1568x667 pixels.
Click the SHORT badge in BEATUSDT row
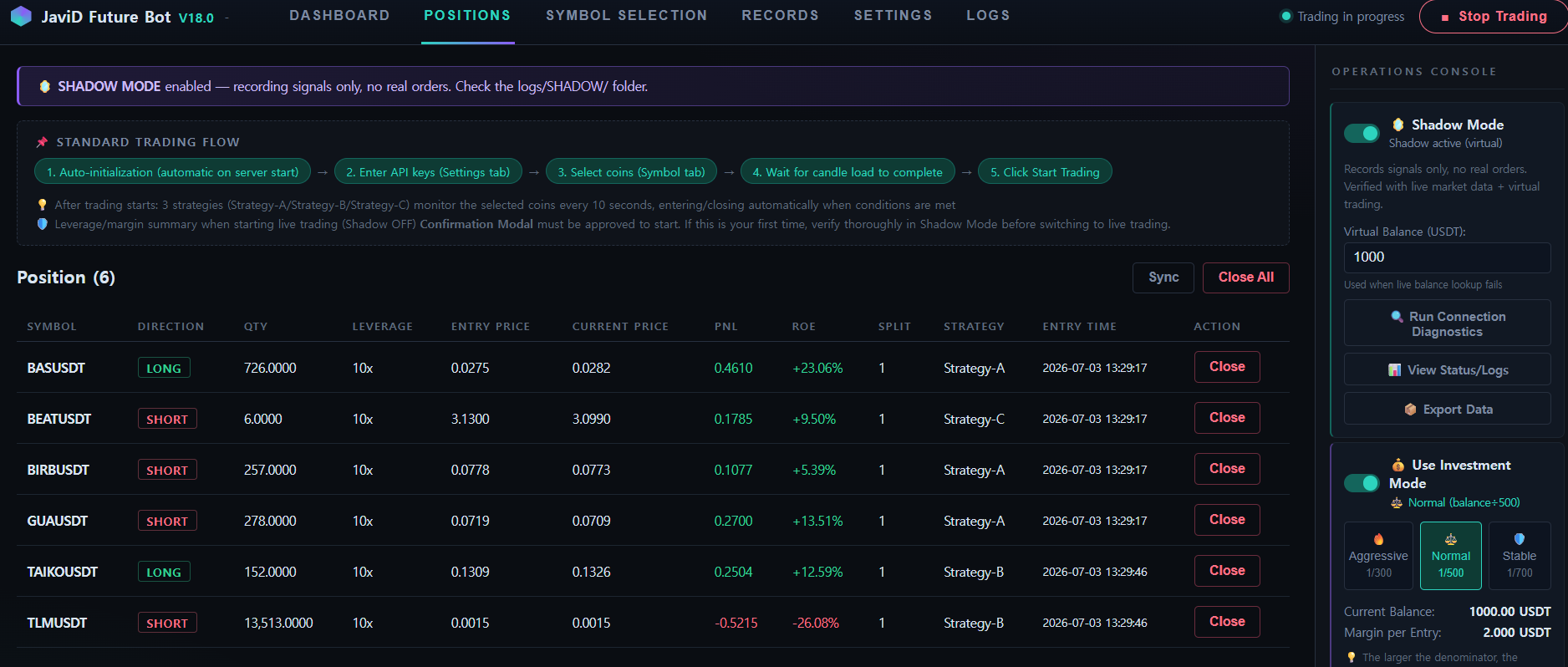167,419
